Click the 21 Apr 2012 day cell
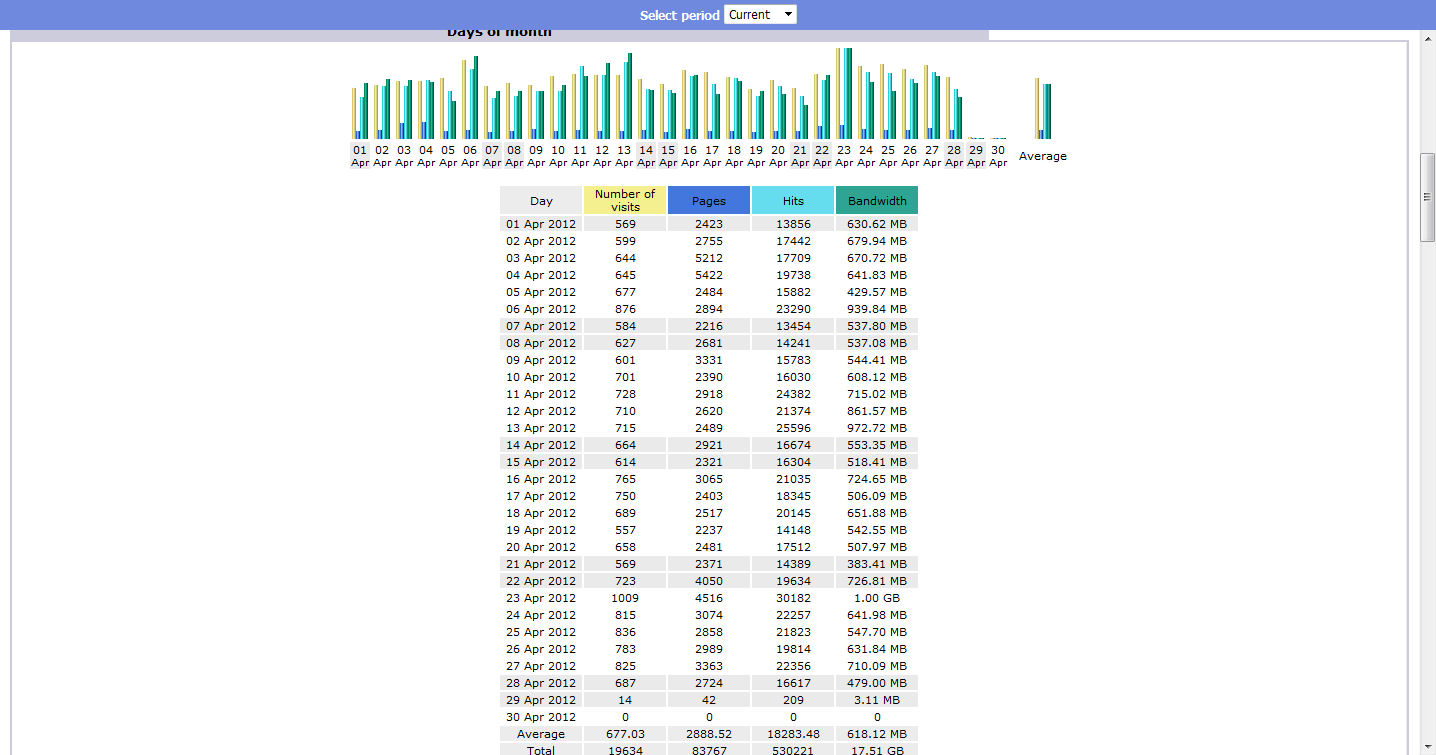 pos(541,564)
